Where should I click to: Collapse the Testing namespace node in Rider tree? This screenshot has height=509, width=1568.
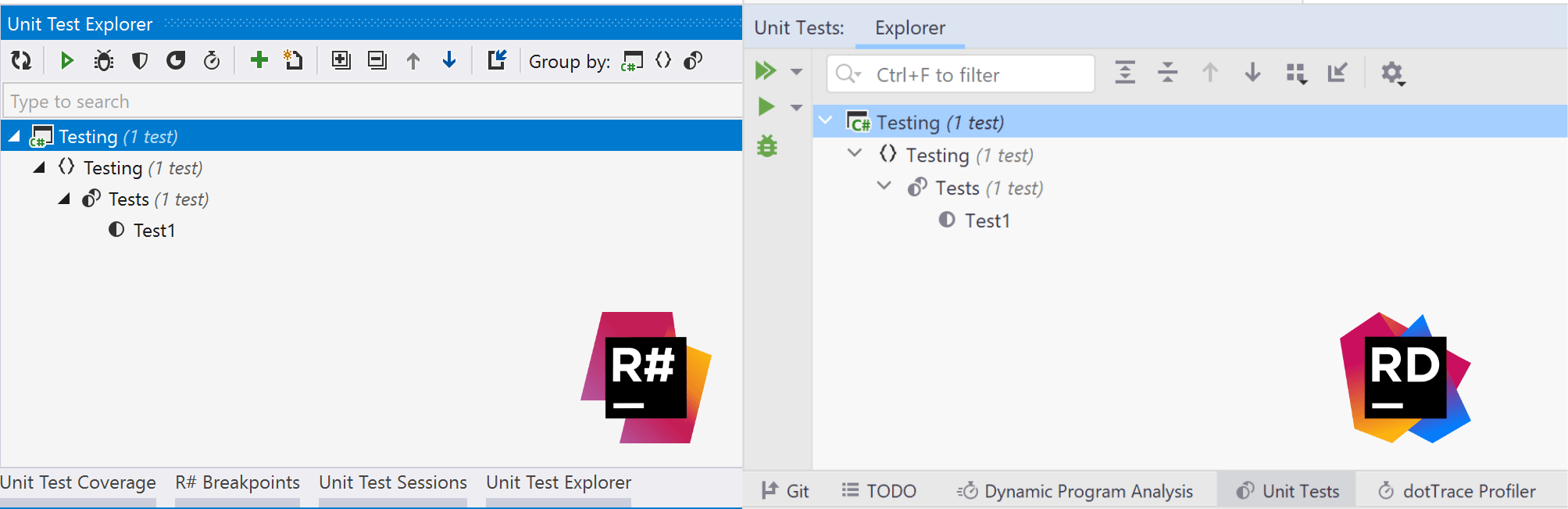click(x=855, y=153)
